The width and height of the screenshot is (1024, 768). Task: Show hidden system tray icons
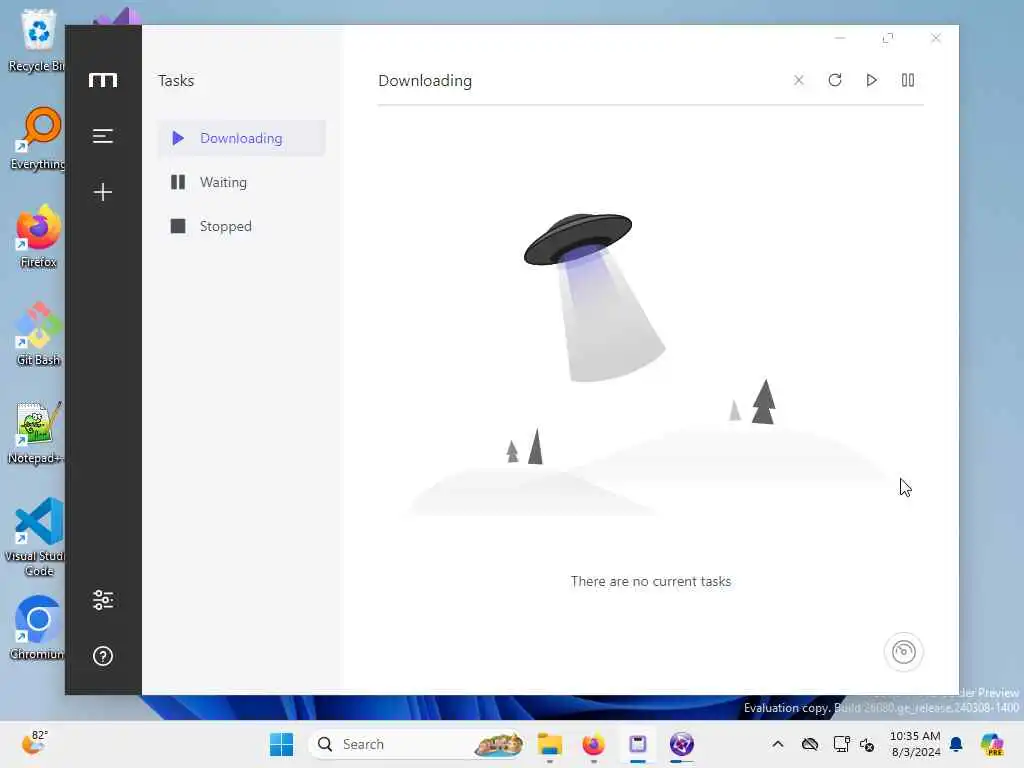(777, 744)
